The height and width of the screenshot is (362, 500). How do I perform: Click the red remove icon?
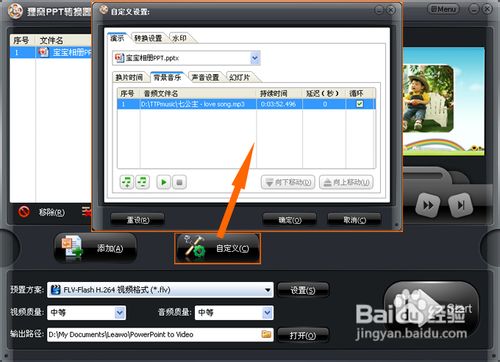point(24,212)
